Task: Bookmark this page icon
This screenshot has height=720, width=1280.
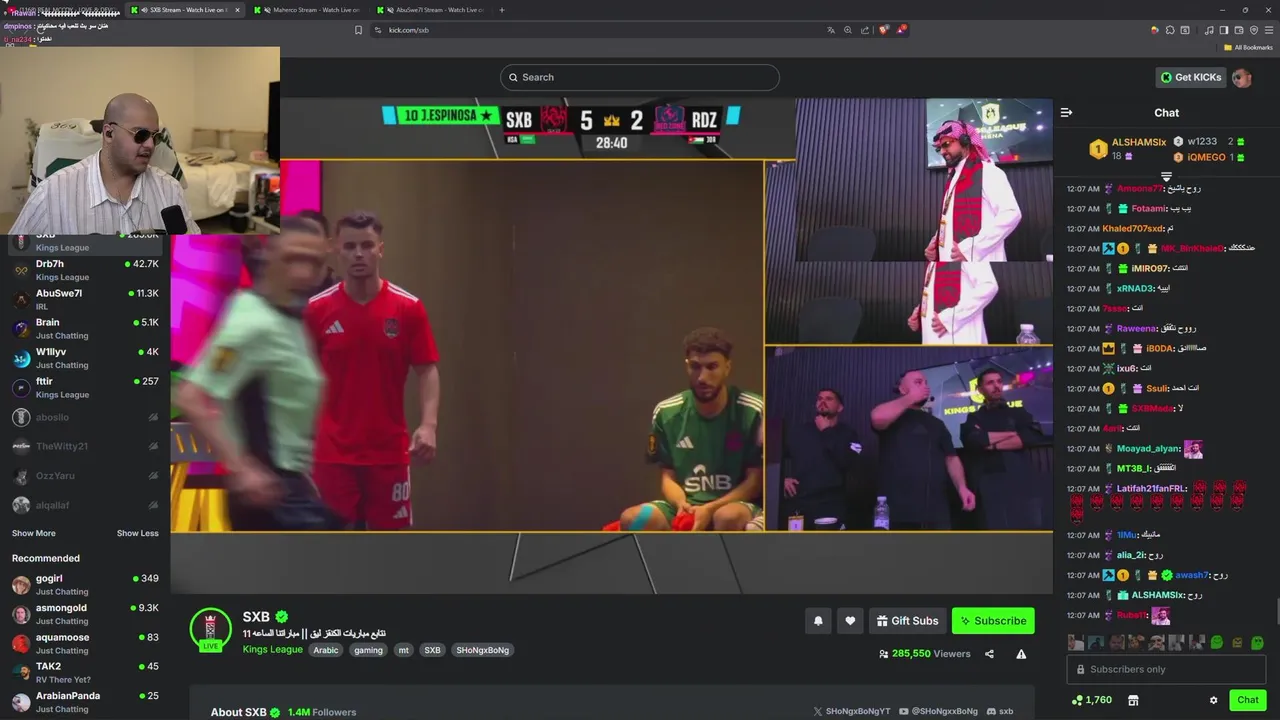Action: [359, 30]
